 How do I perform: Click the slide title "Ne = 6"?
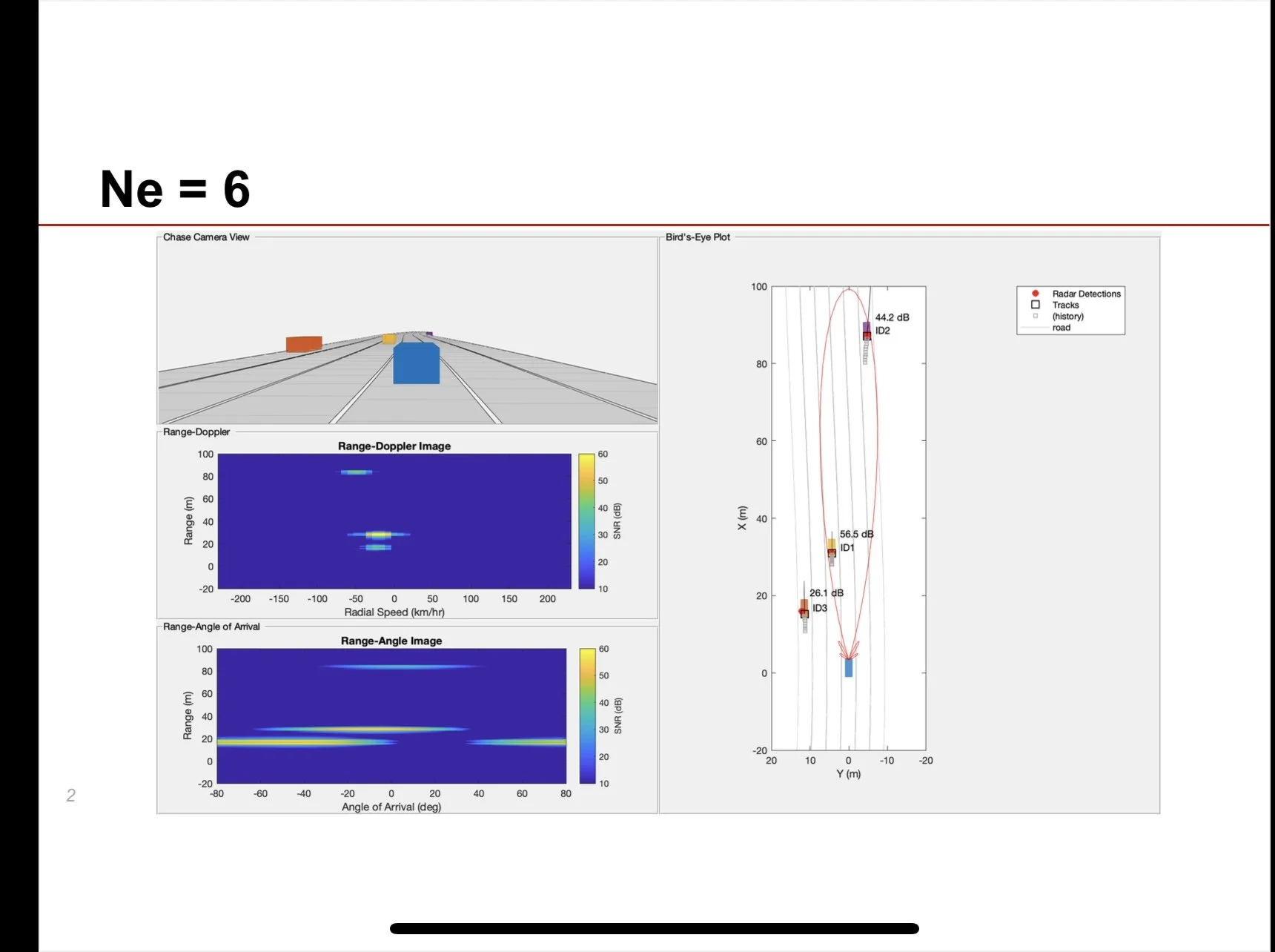tap(175, 188)
